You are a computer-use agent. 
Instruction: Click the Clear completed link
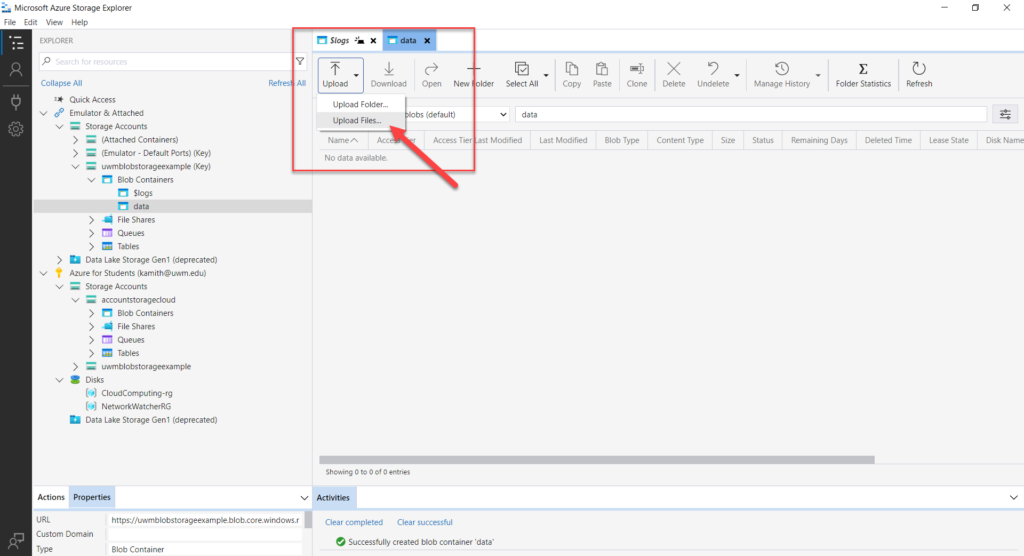point(354,522)
